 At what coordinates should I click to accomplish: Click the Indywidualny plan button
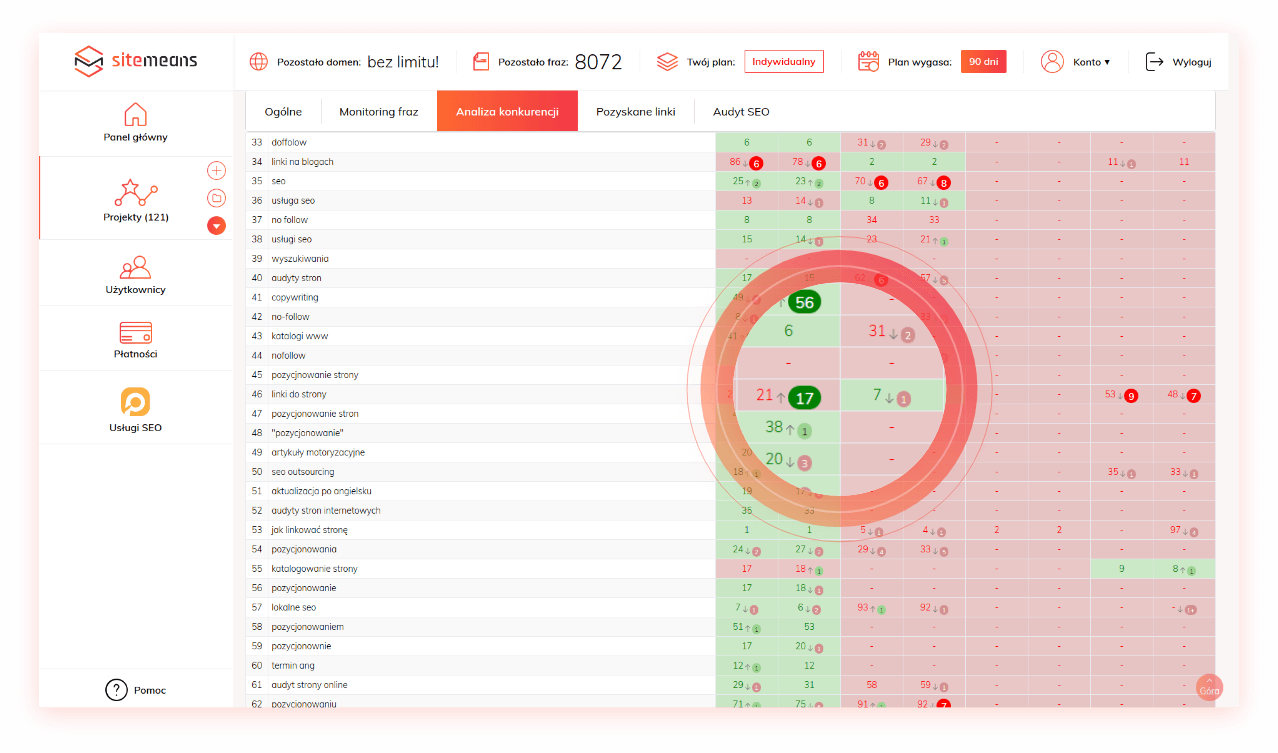(784, 62)
